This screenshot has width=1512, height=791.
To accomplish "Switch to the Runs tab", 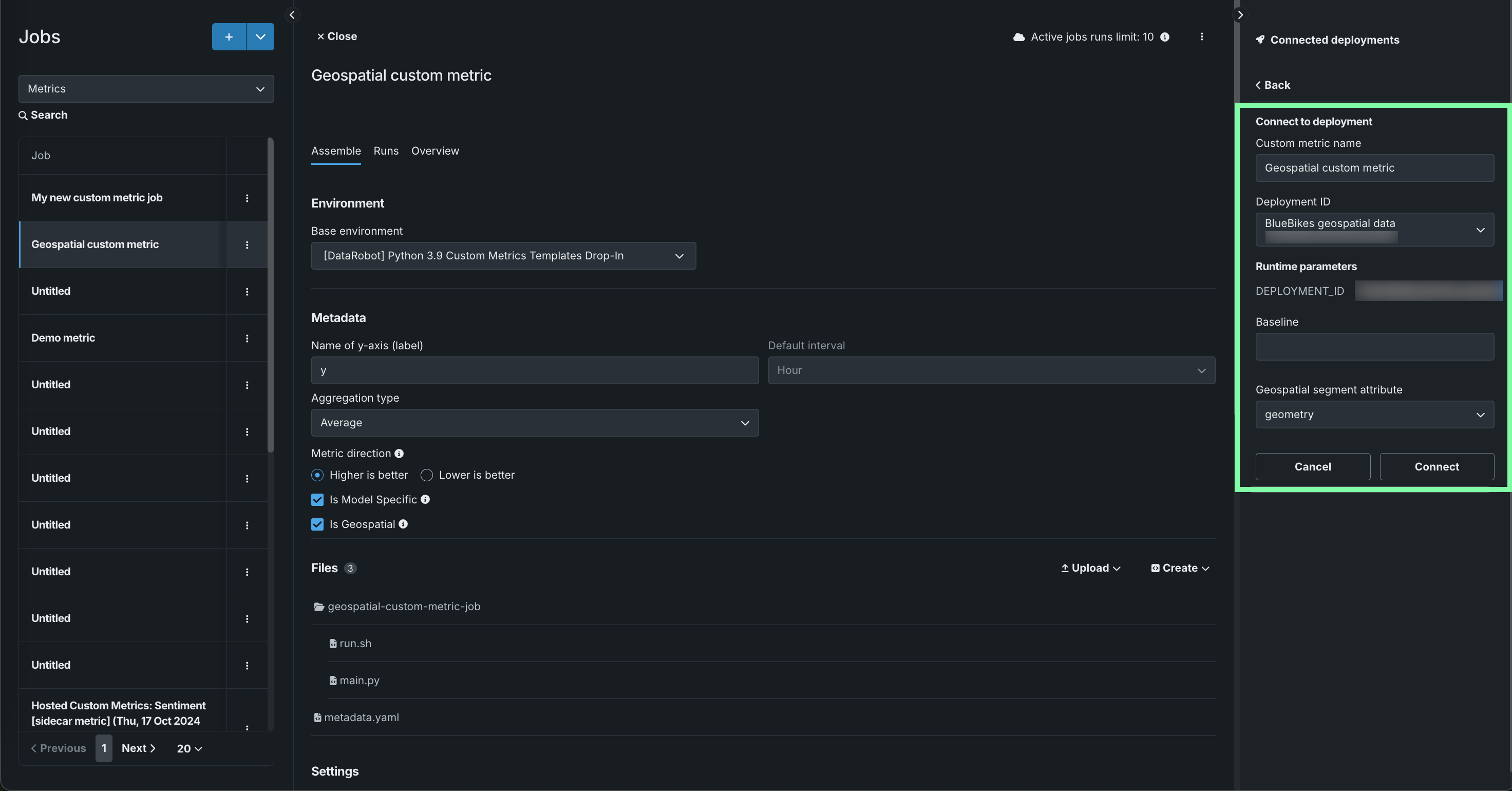I will [x=386, y=151].
